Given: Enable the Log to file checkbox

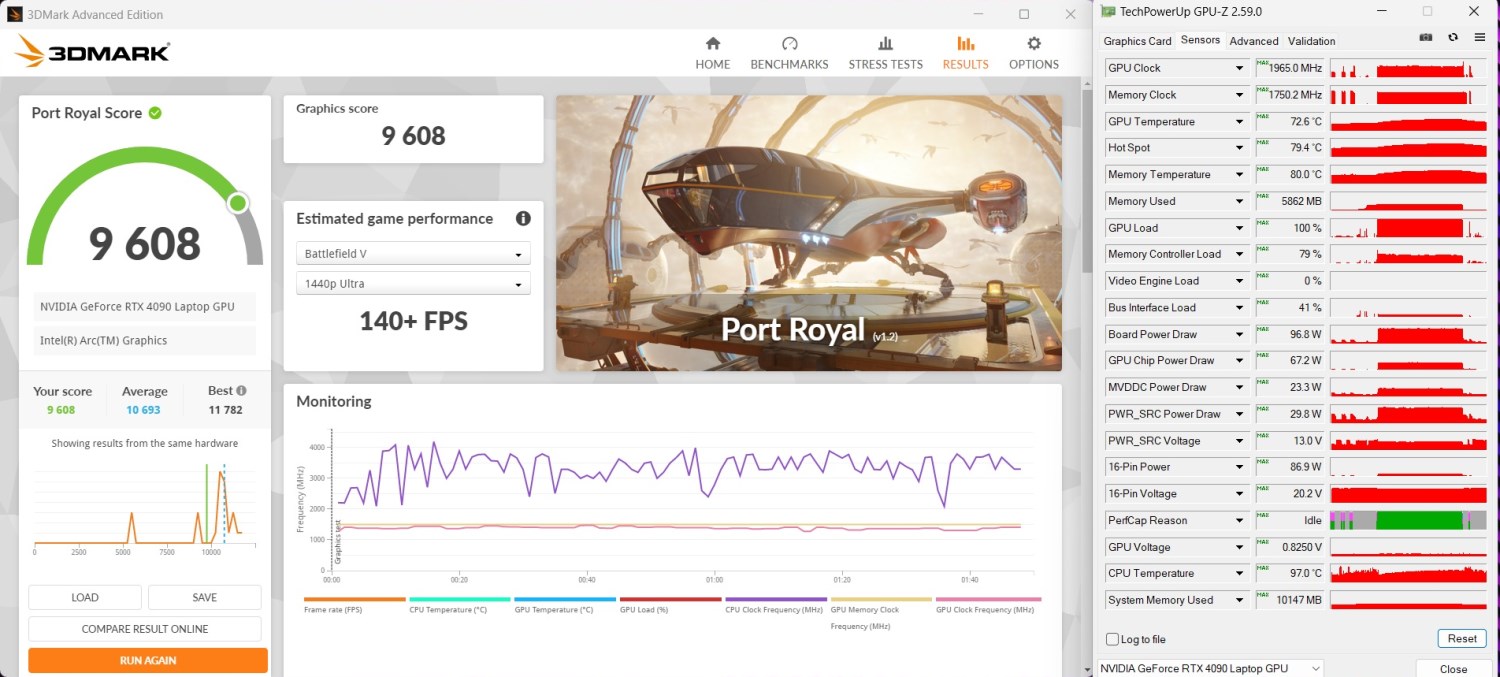Looking at the screenshot, I should click(x=1112, y=639).
